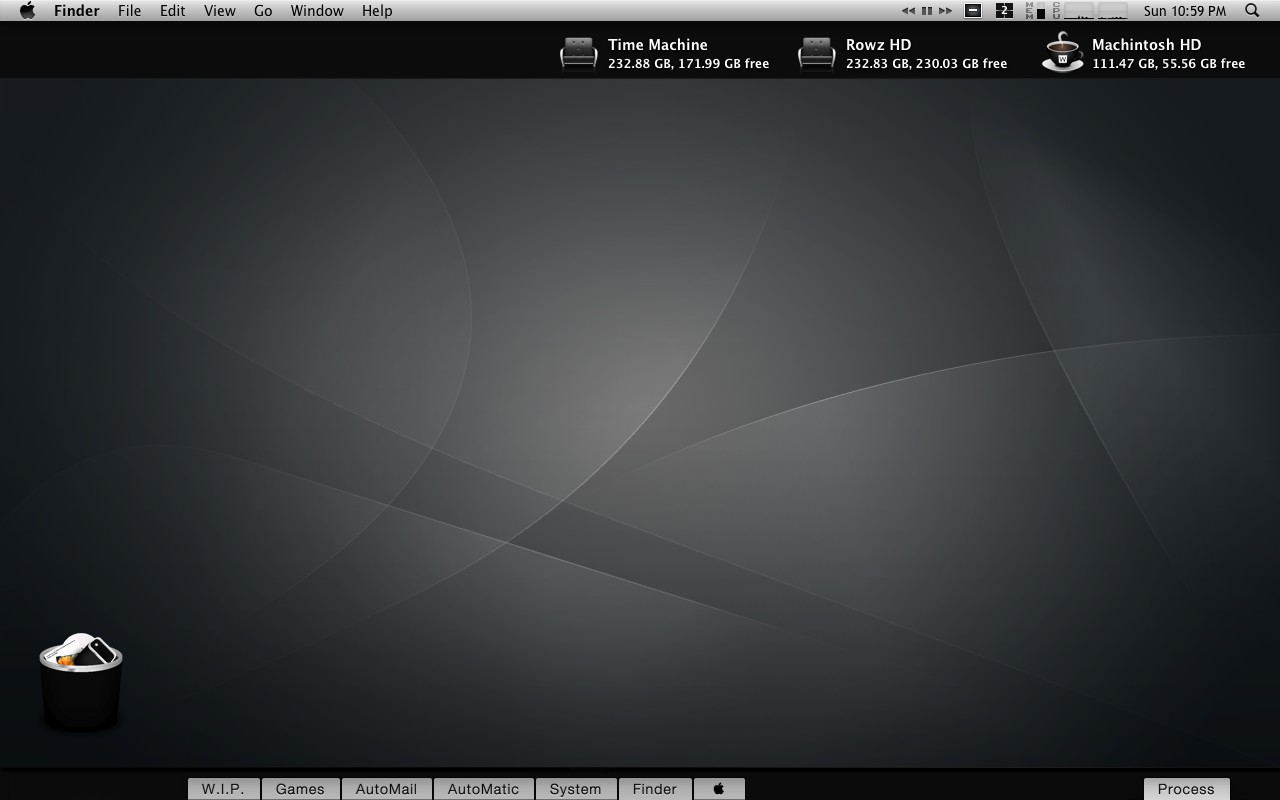1280x800 pixels.
Task: Open the AutoMail tab
Action: (386, 789)
